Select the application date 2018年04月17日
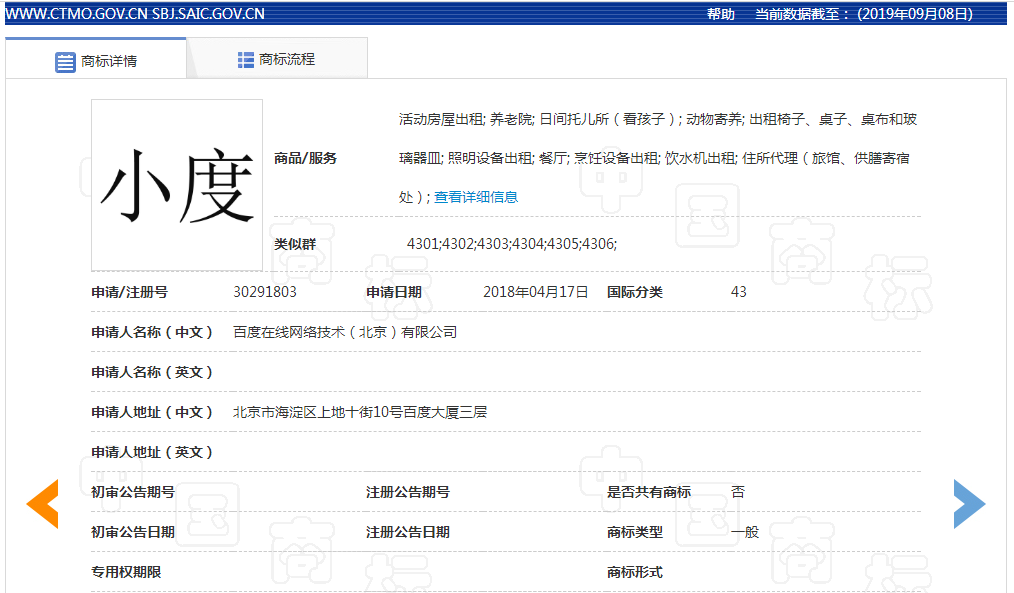Image resolution: width=1014 pixels, height=593 pixels. (x=535, y=292)
